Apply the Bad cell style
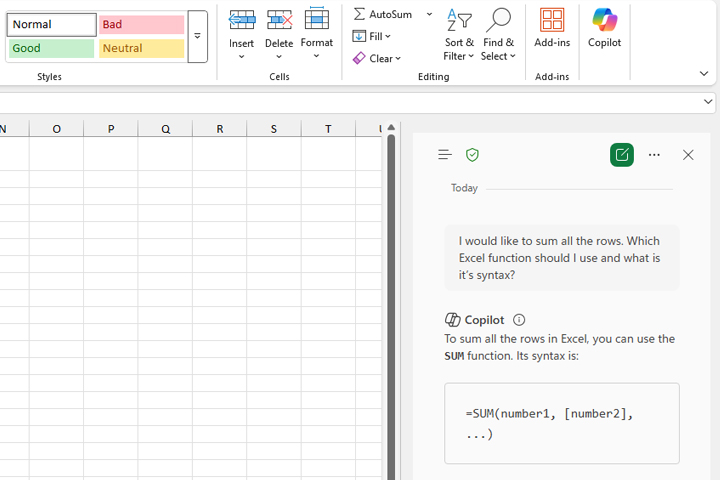Viewport: 720px width, 480px height. pos(141,25)
